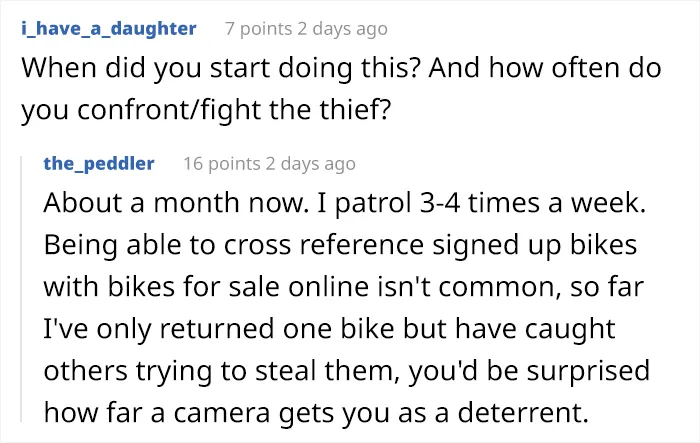Click the line 'how far a camera gets you'
The image size is (700, 443).
316,413
